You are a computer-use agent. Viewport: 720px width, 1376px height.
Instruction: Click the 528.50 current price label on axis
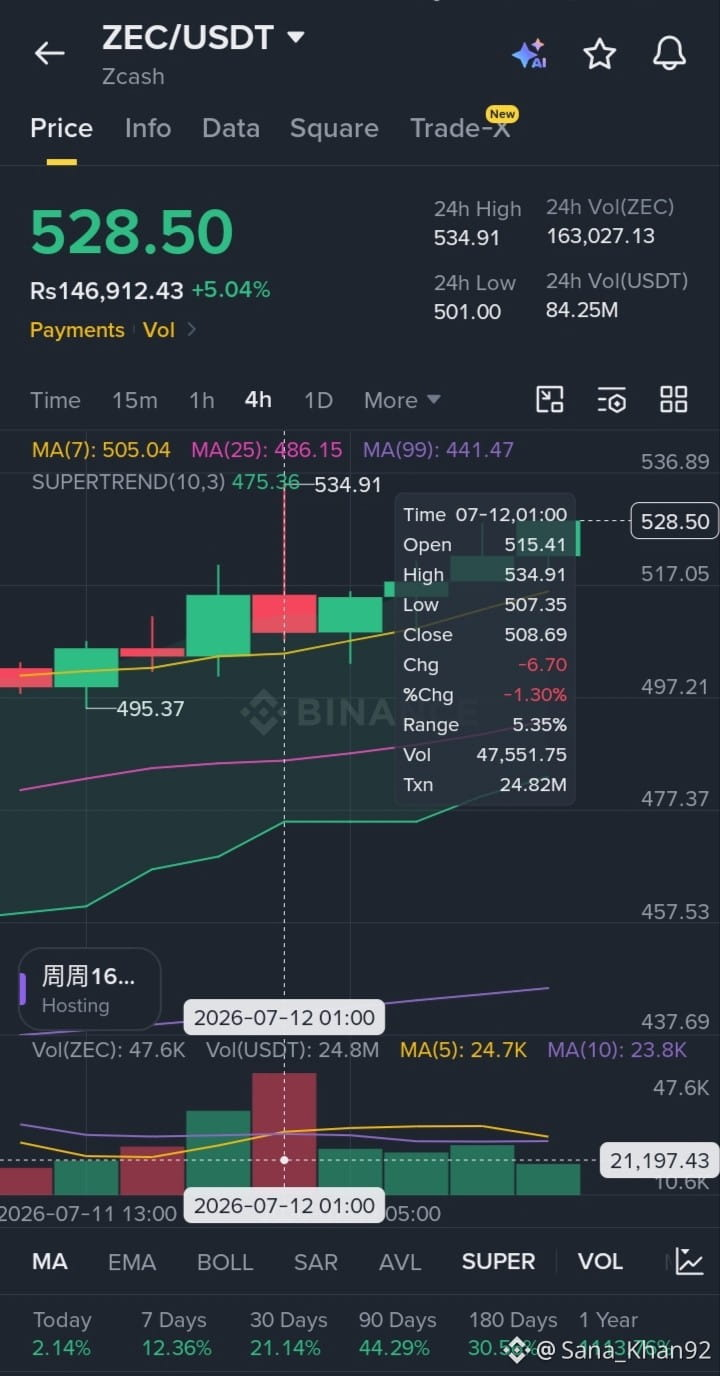click(x=675, y=521)
